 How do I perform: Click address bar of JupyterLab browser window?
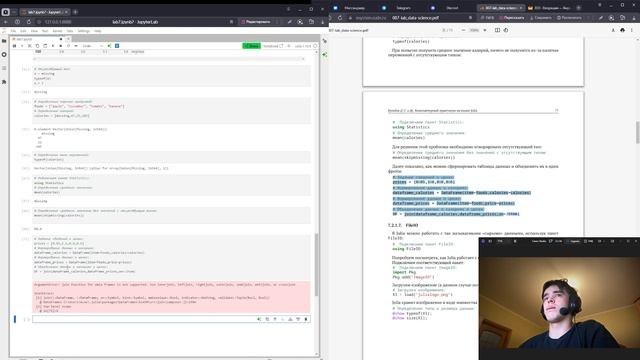(x=135, y=22)
